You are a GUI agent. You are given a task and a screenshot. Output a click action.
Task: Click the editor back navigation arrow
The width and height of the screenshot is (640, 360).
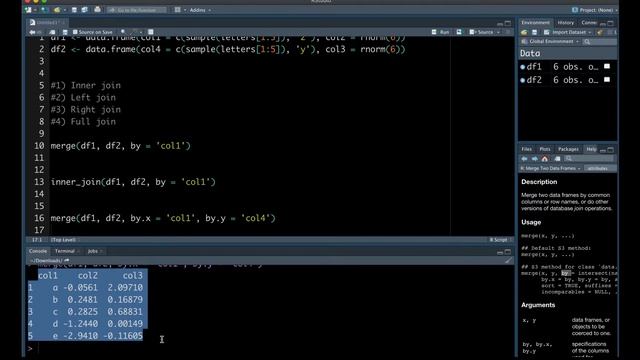pos(32,32)
